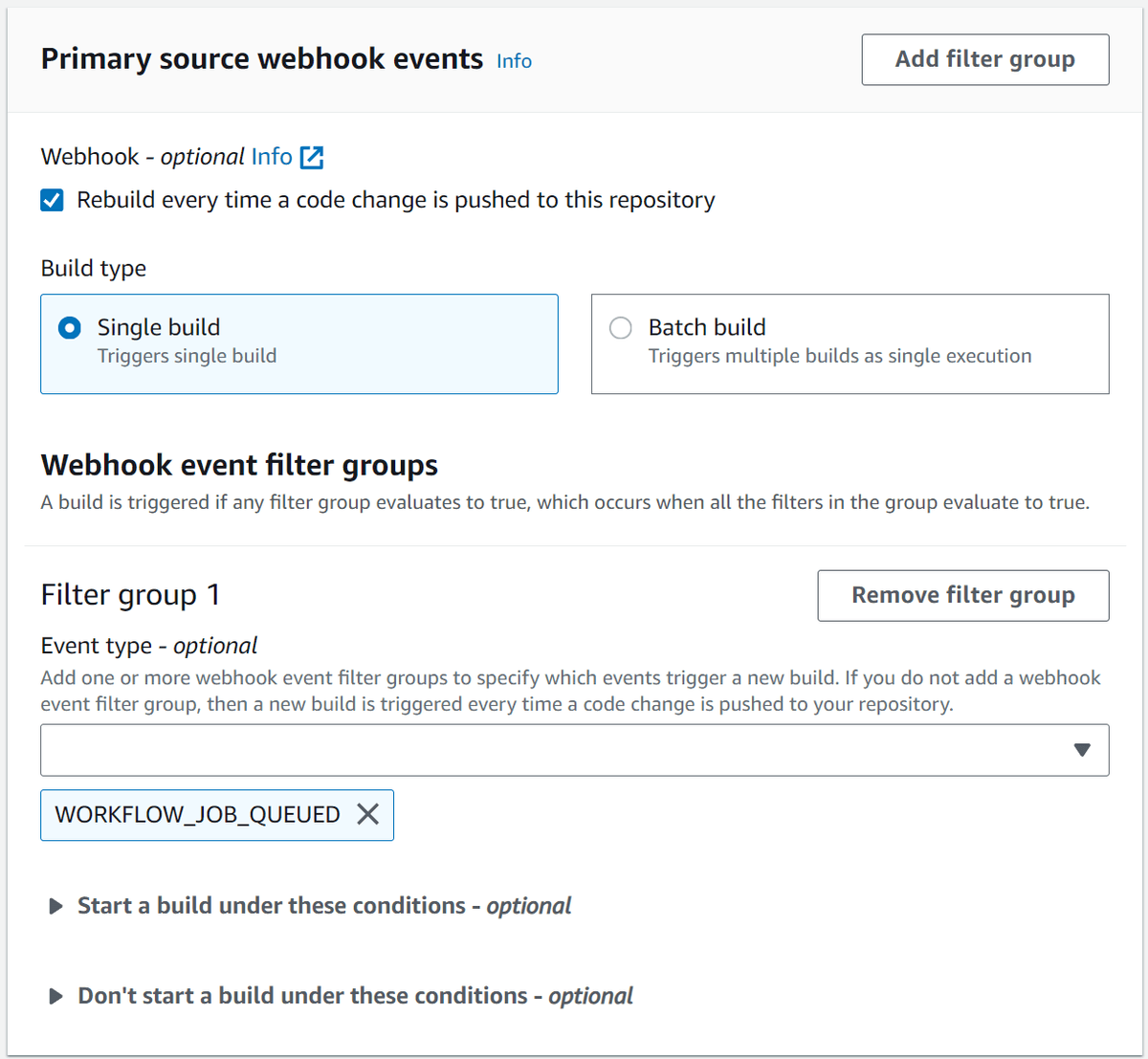The height and width of the screenshot is (1059, 1148).
Task: Click inside the Event type input field
Action: point(478,750)
